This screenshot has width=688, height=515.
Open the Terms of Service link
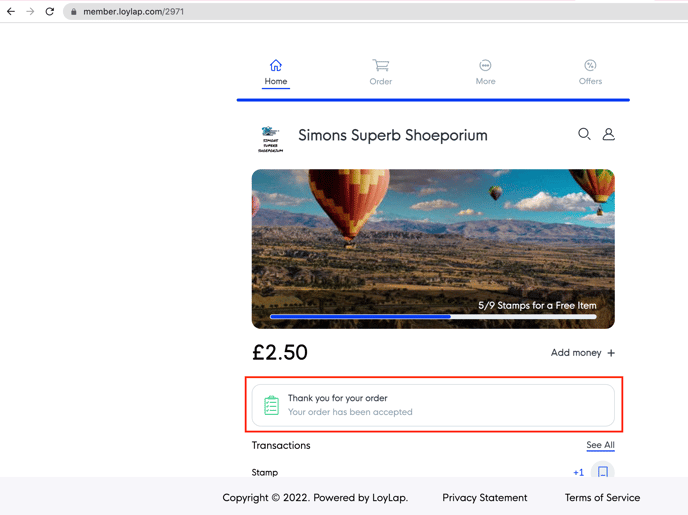(602, 497)
